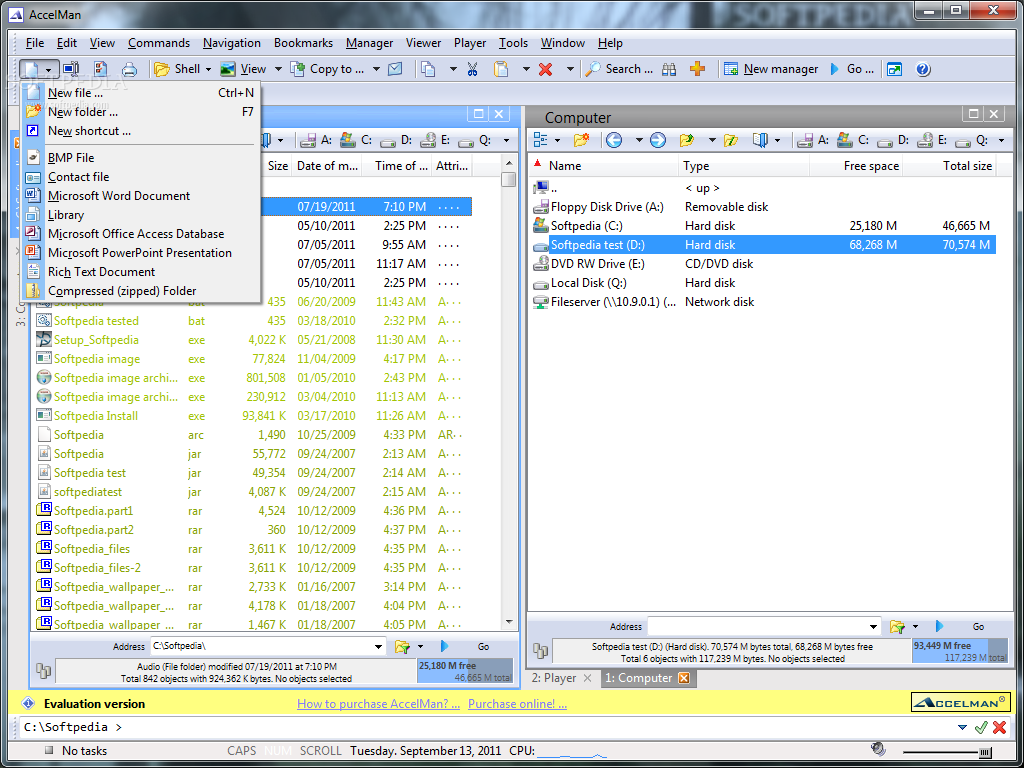This screenshot has height=768, width=1024.
Task: Click bookmarks book icon in Computer panel
Action: (760, 140)
